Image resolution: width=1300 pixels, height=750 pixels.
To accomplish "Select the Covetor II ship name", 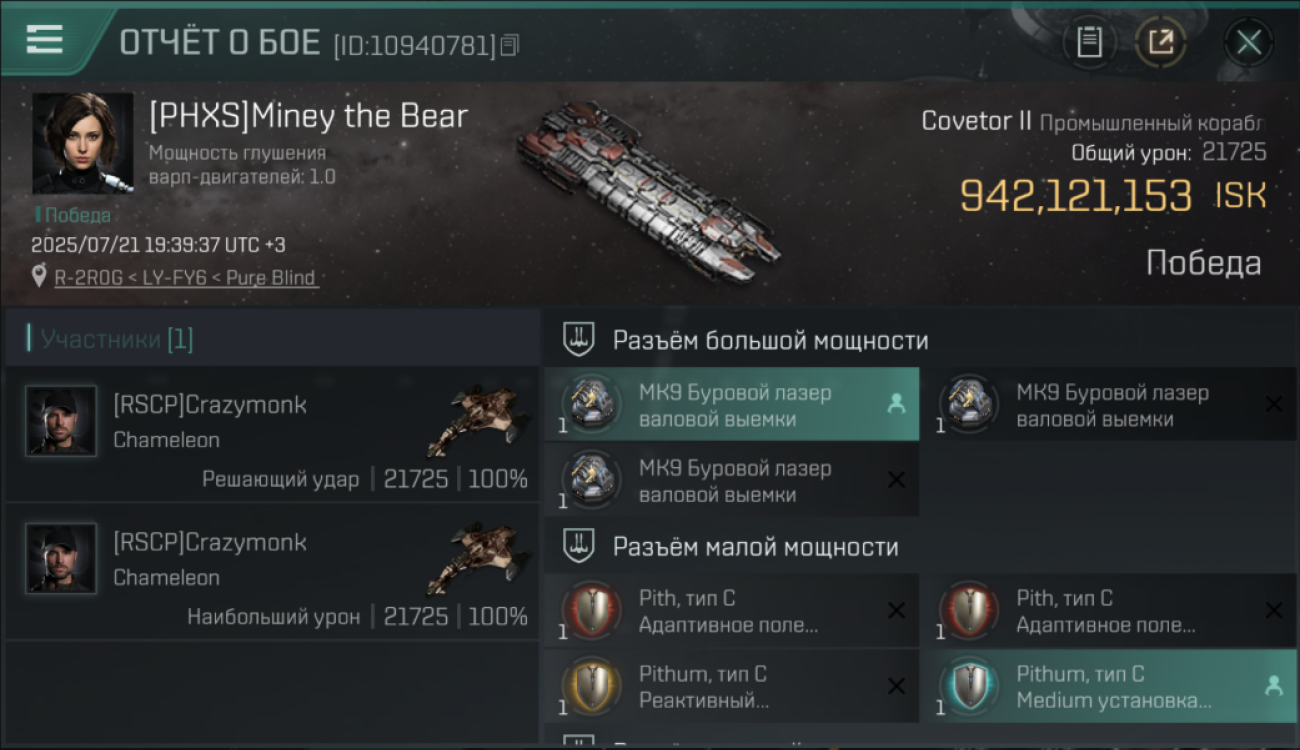I will point(976,122).
